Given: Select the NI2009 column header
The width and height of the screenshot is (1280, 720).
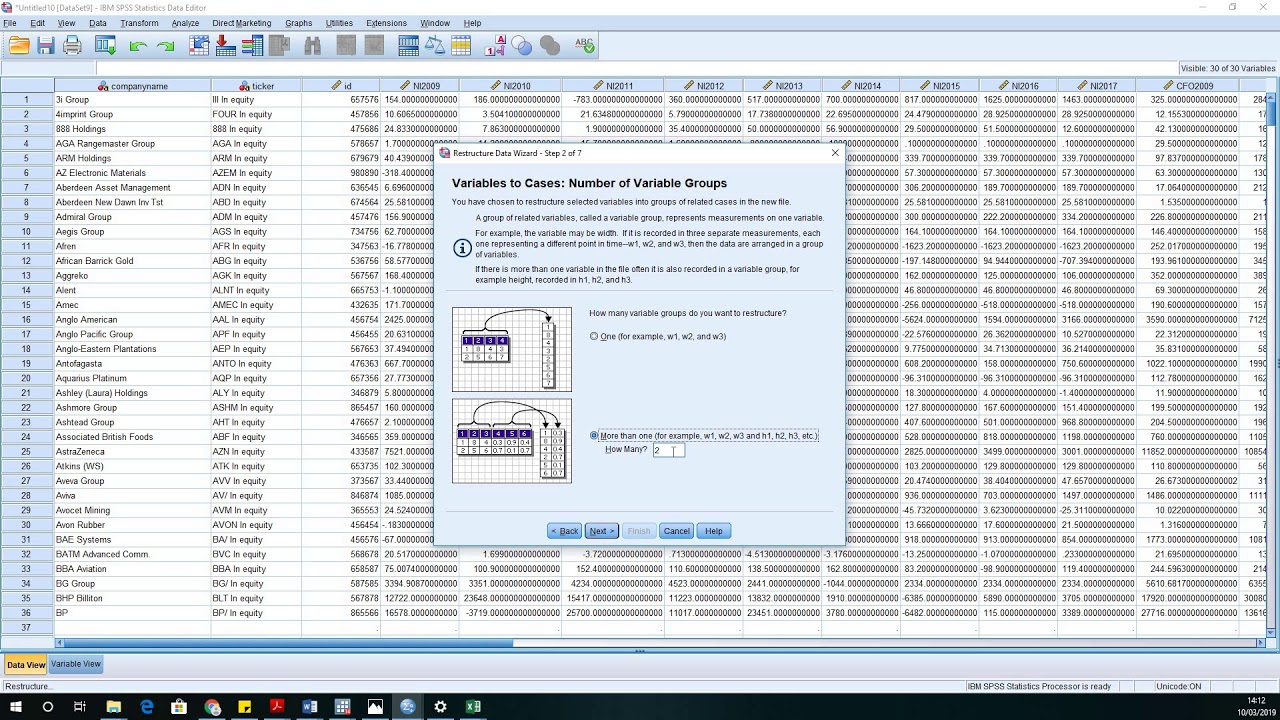Looking at the screenshot, I should (420, 86).
